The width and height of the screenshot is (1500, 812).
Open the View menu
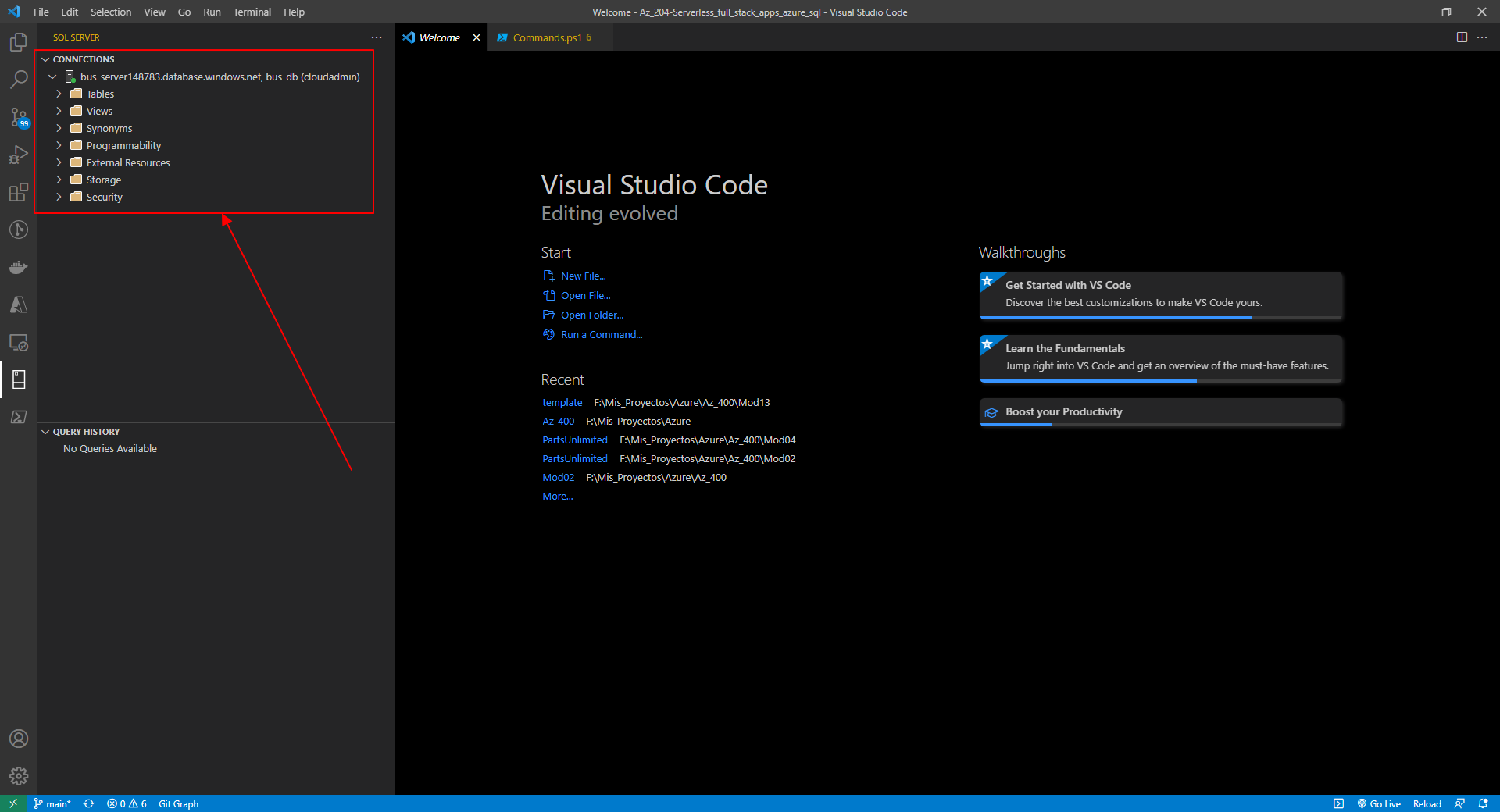[x=155, y=12]
